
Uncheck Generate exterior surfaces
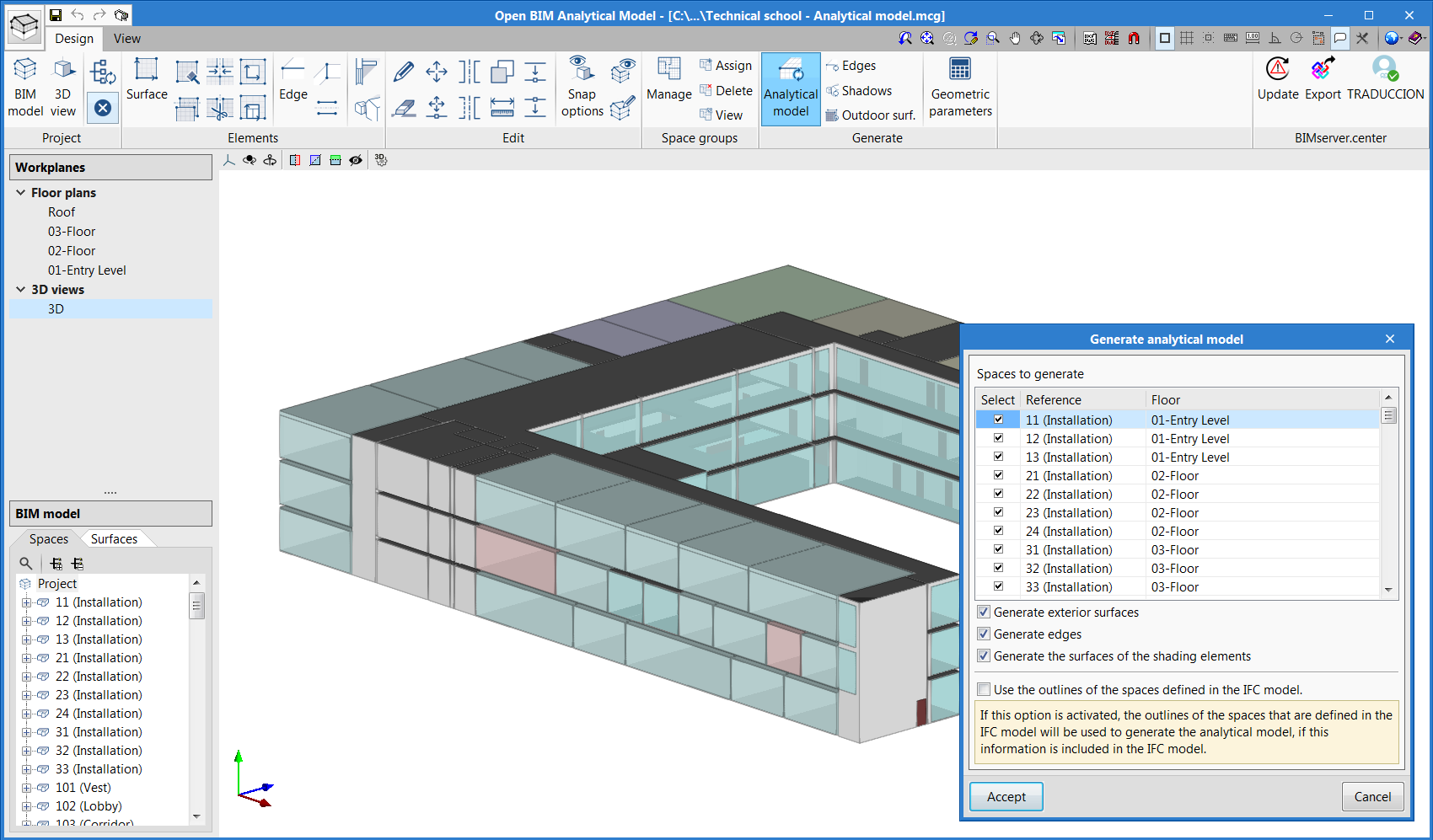[984, 612]
